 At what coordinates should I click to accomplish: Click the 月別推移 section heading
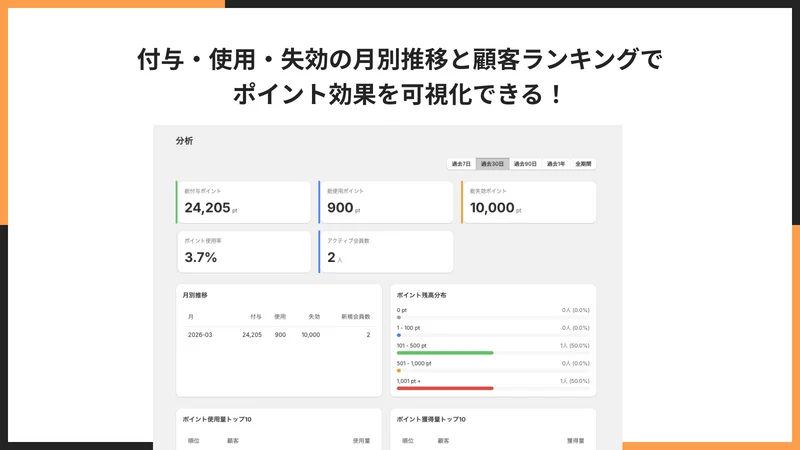tap(195, 295)
